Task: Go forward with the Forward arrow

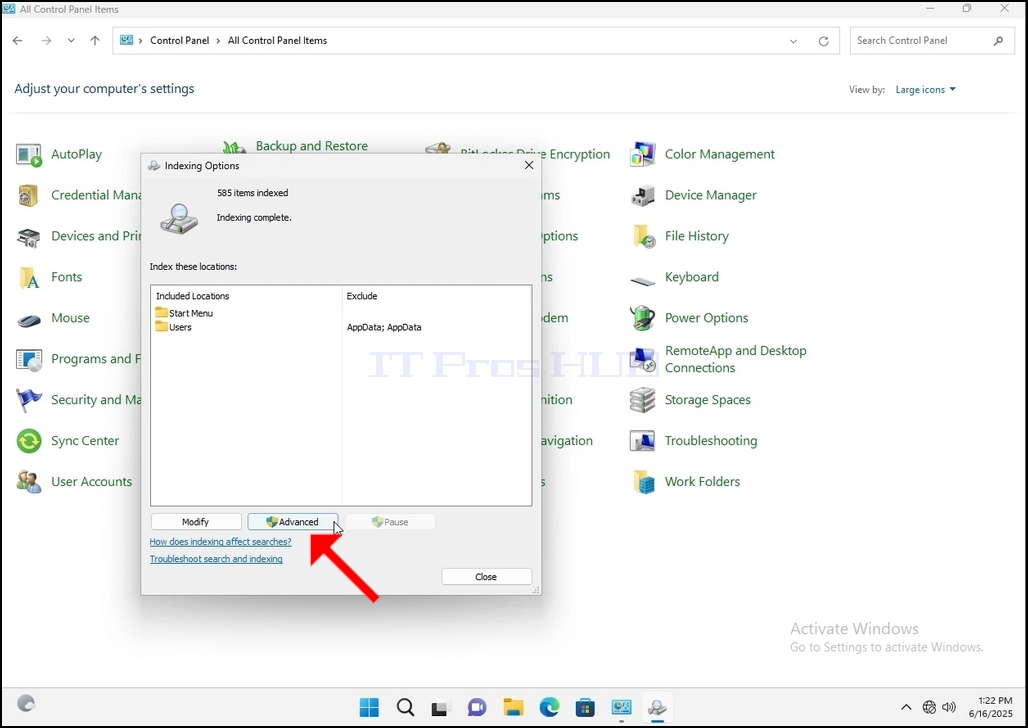Action: [x=46, y=41]
